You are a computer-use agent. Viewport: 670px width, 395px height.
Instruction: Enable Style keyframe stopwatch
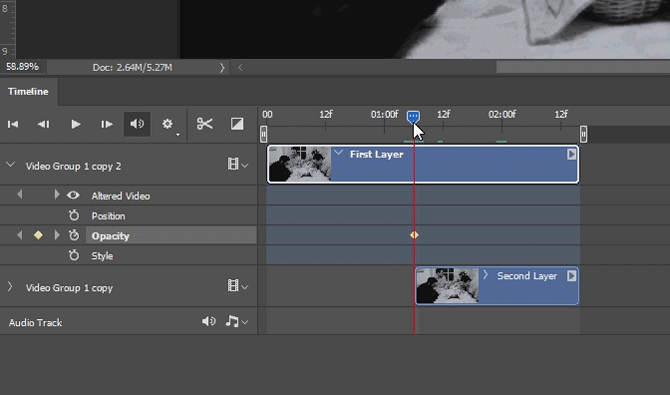tap(74, 255)
